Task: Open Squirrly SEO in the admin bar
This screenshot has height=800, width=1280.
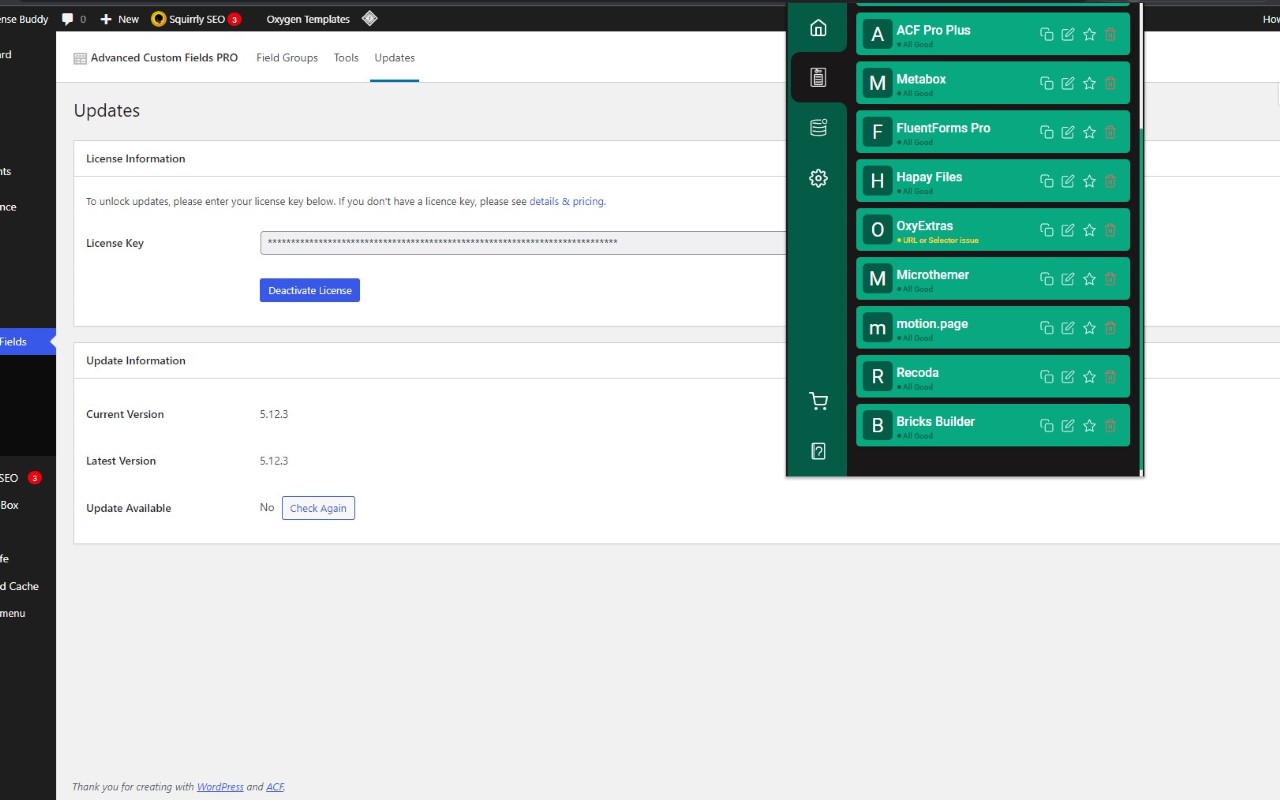Action: [196, 19]
